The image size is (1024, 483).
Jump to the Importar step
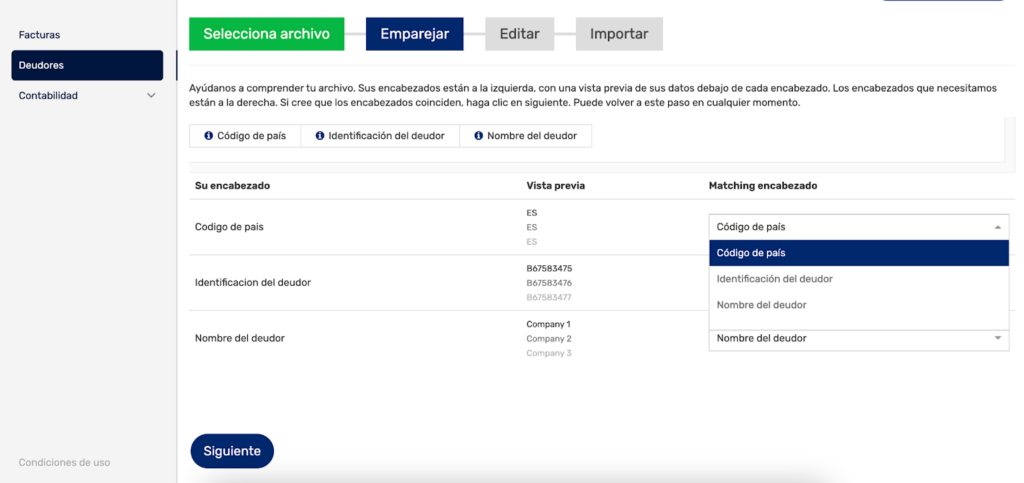click(618, 34)
